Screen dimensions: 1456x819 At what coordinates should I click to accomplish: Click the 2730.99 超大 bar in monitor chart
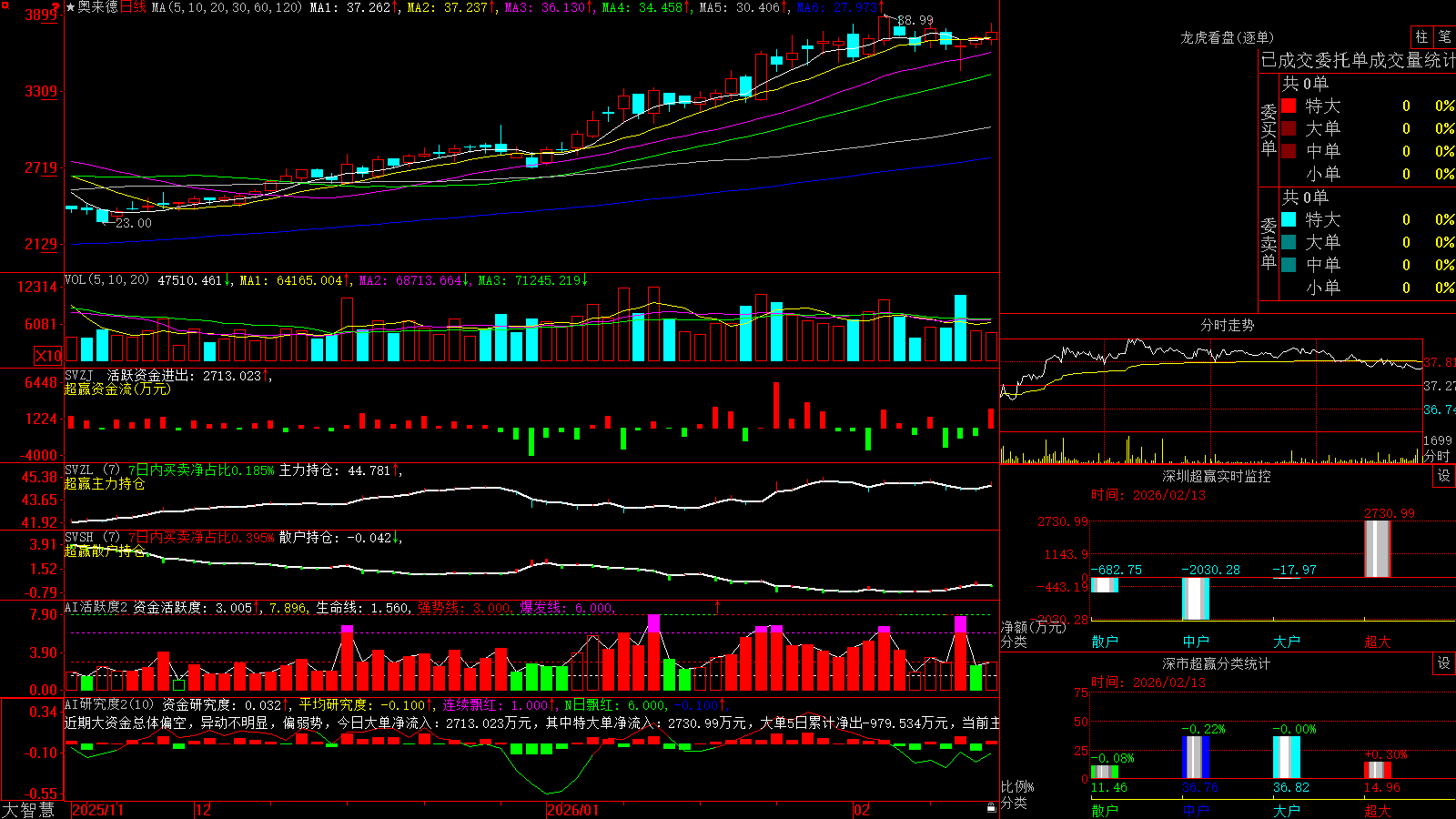(1378, 549)
